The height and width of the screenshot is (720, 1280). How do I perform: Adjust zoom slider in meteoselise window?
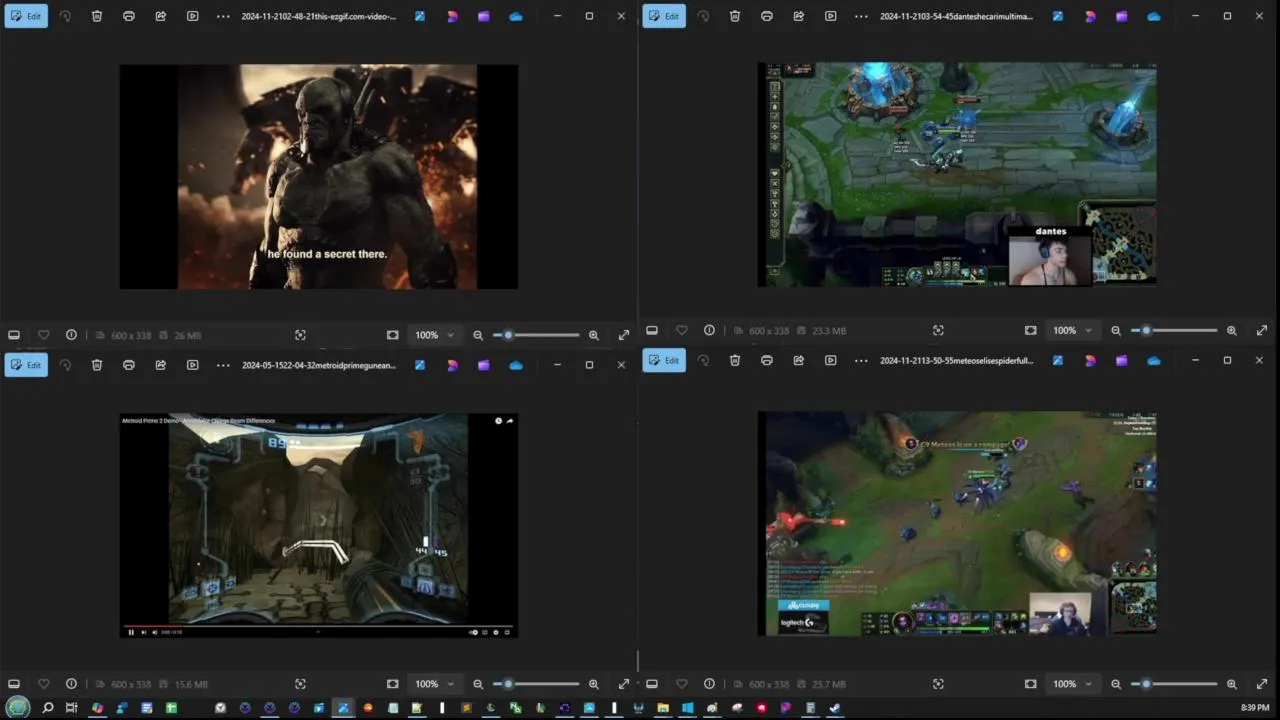click(1174, 684)
